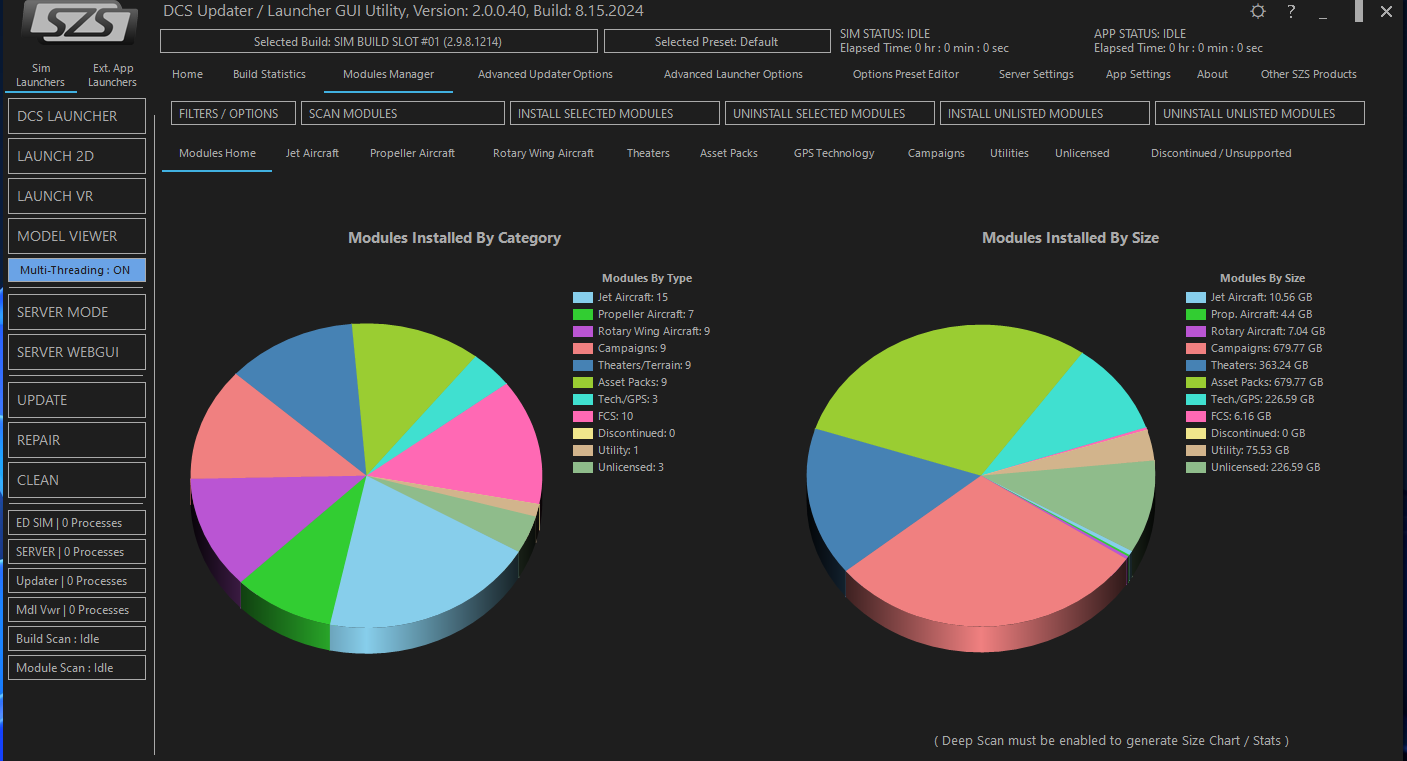Click Jet Aircraft: 15 legend swatch

[583, 297]
